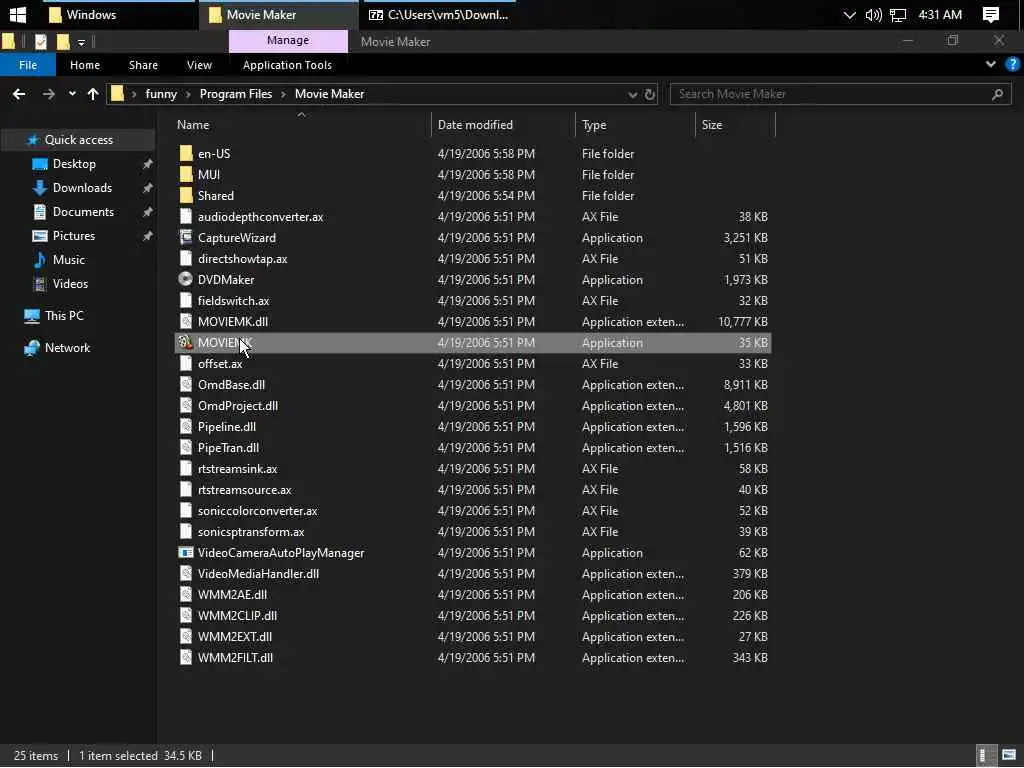Select the MOVIEMK.dll file icon
Image resolution: width=1024 pixels, height=768 pixels.
186,321
